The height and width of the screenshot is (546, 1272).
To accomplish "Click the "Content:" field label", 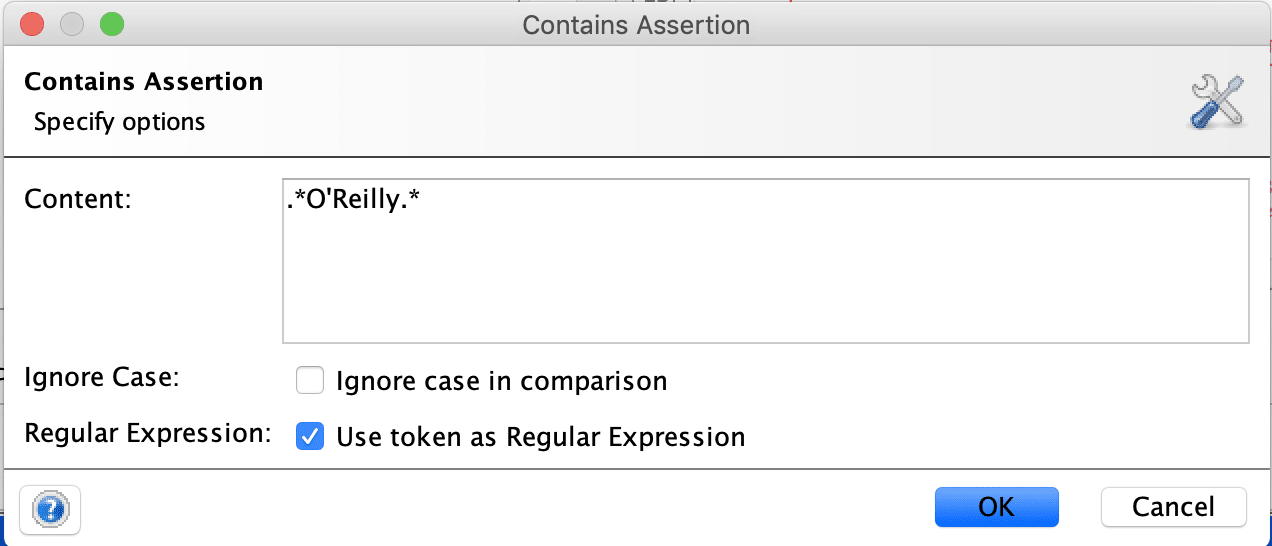I will (78, 198).
